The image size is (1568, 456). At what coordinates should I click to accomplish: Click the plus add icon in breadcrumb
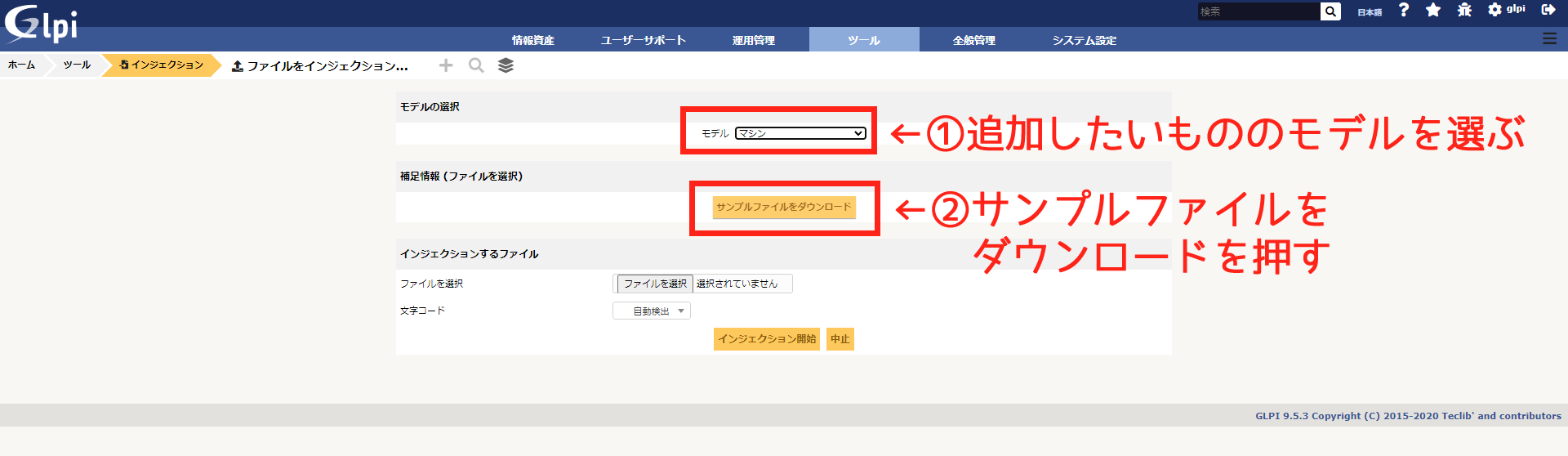[x=445, y=65]
